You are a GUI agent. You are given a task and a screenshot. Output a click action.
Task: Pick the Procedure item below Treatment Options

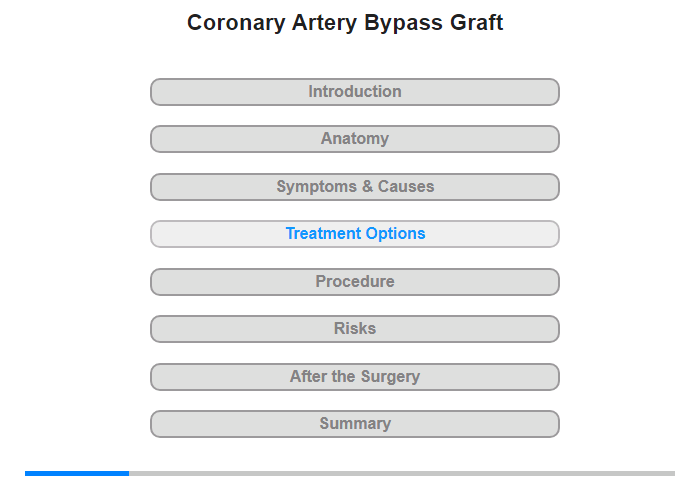(355, 281)
